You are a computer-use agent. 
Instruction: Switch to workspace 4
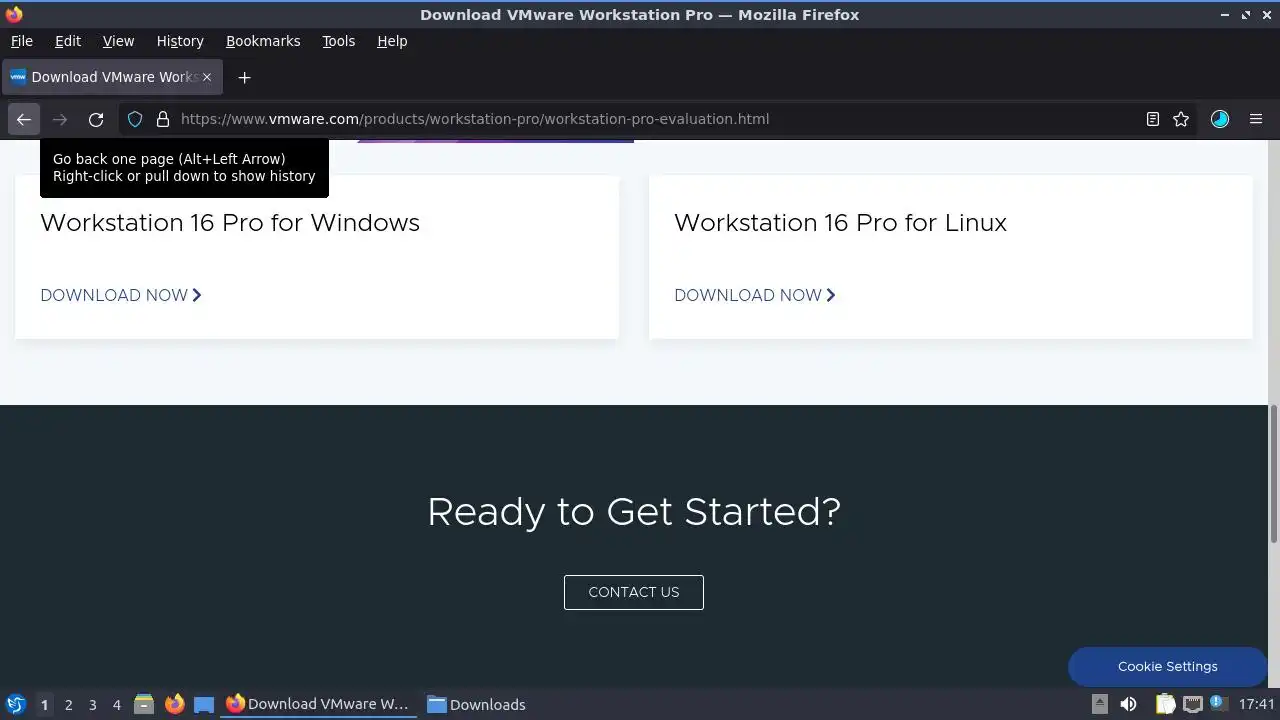(116, 705)
